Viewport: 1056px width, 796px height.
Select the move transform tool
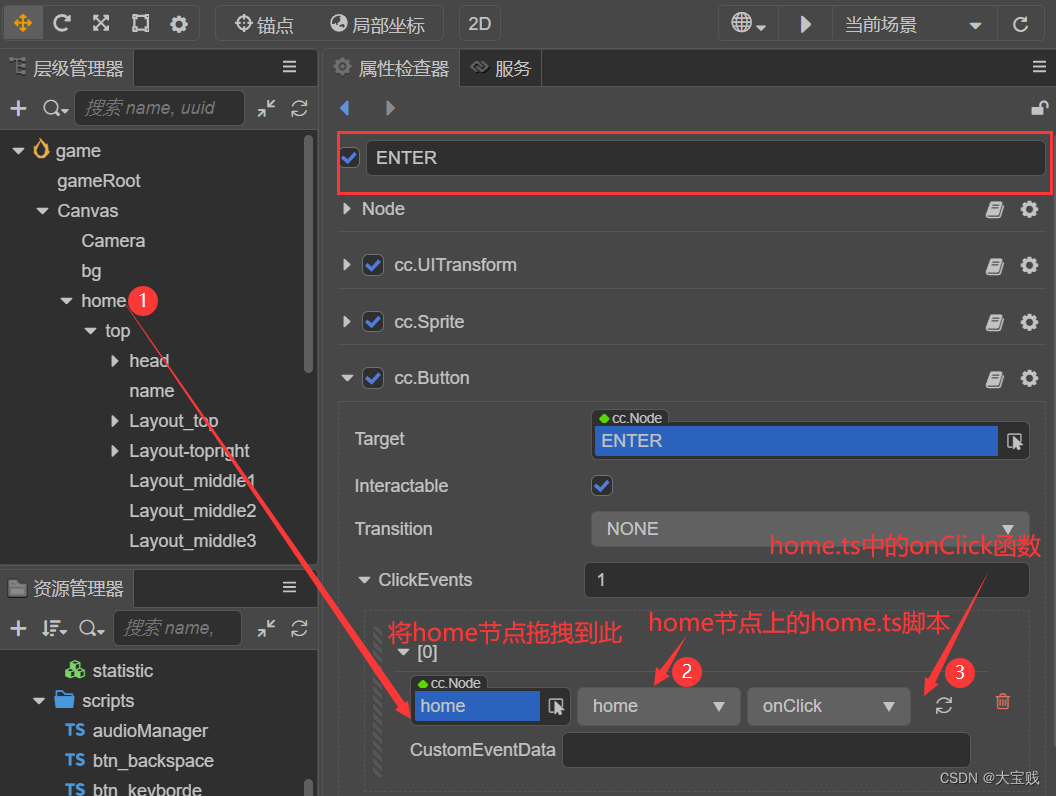click(22, 24)
